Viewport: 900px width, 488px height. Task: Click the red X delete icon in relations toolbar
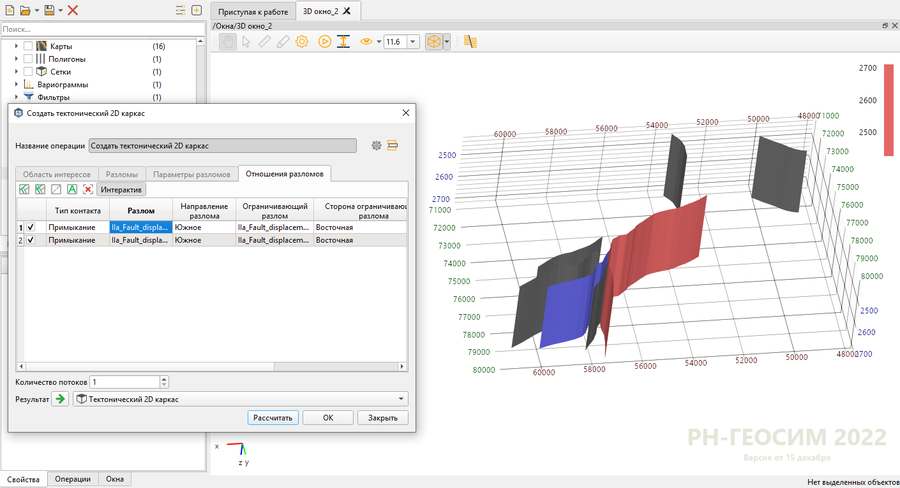tap(88, 189)
